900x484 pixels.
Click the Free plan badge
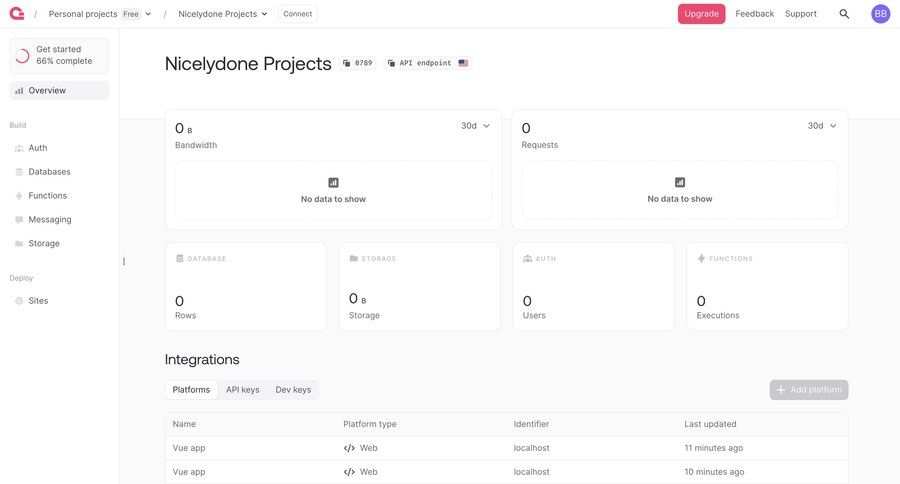click(x=131, y=14)
